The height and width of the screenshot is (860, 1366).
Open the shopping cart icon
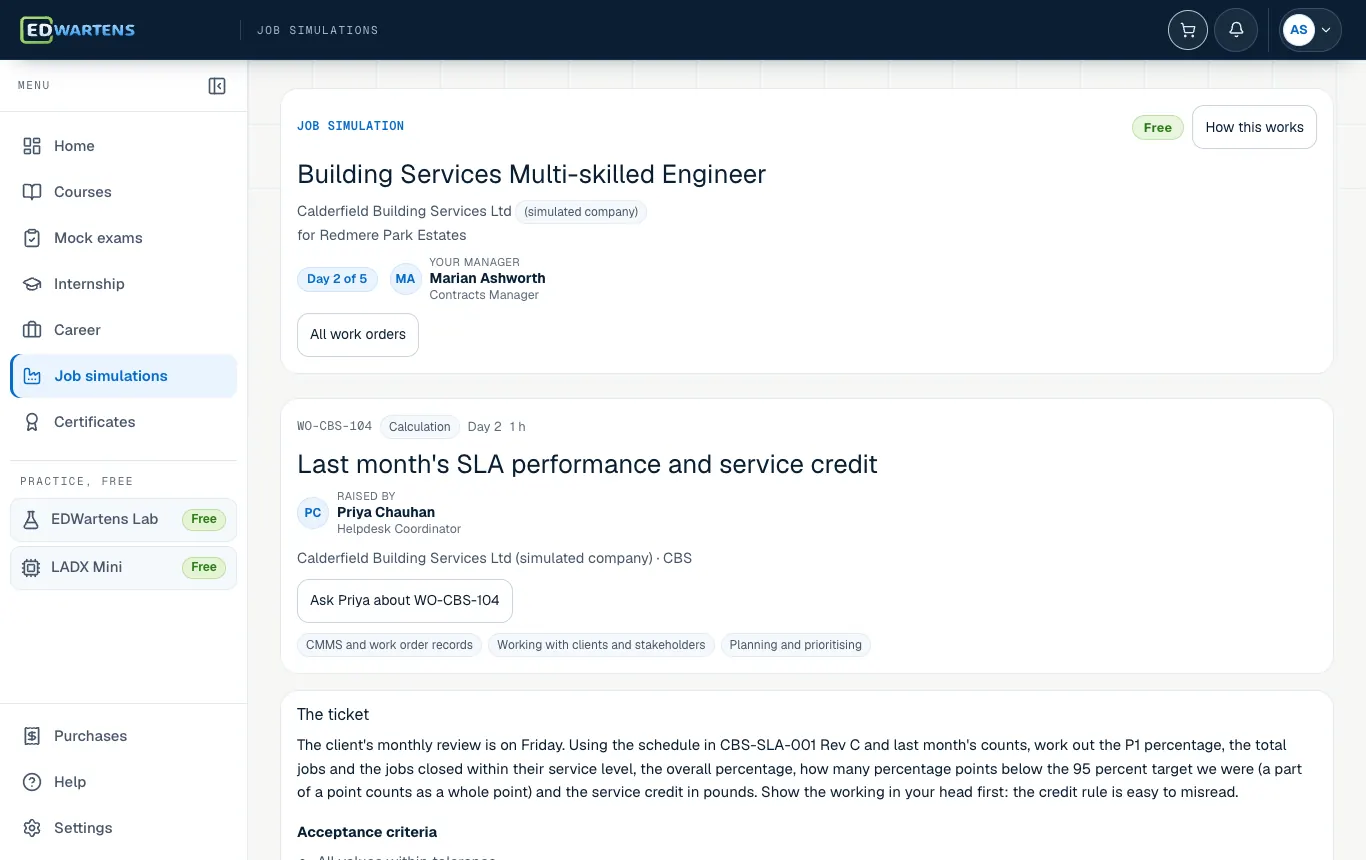click(1188, 30)
